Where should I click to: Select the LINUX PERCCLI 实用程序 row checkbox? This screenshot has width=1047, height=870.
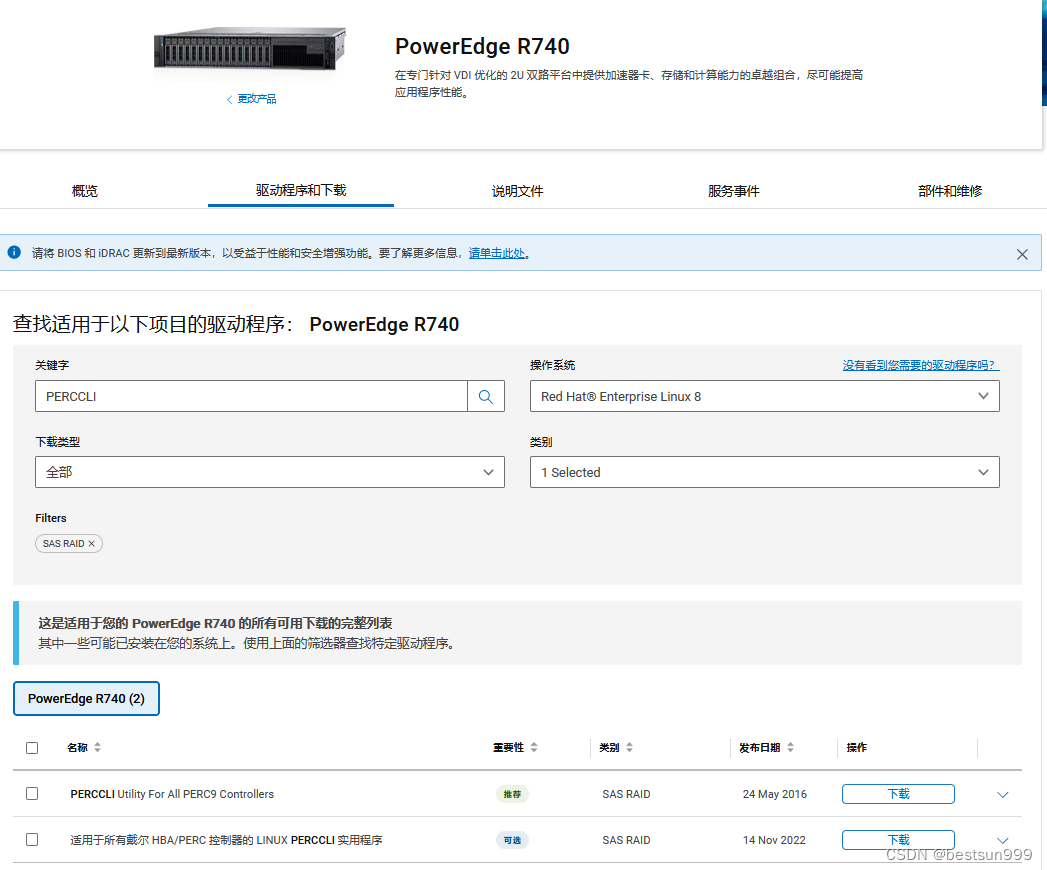[32, 839]
